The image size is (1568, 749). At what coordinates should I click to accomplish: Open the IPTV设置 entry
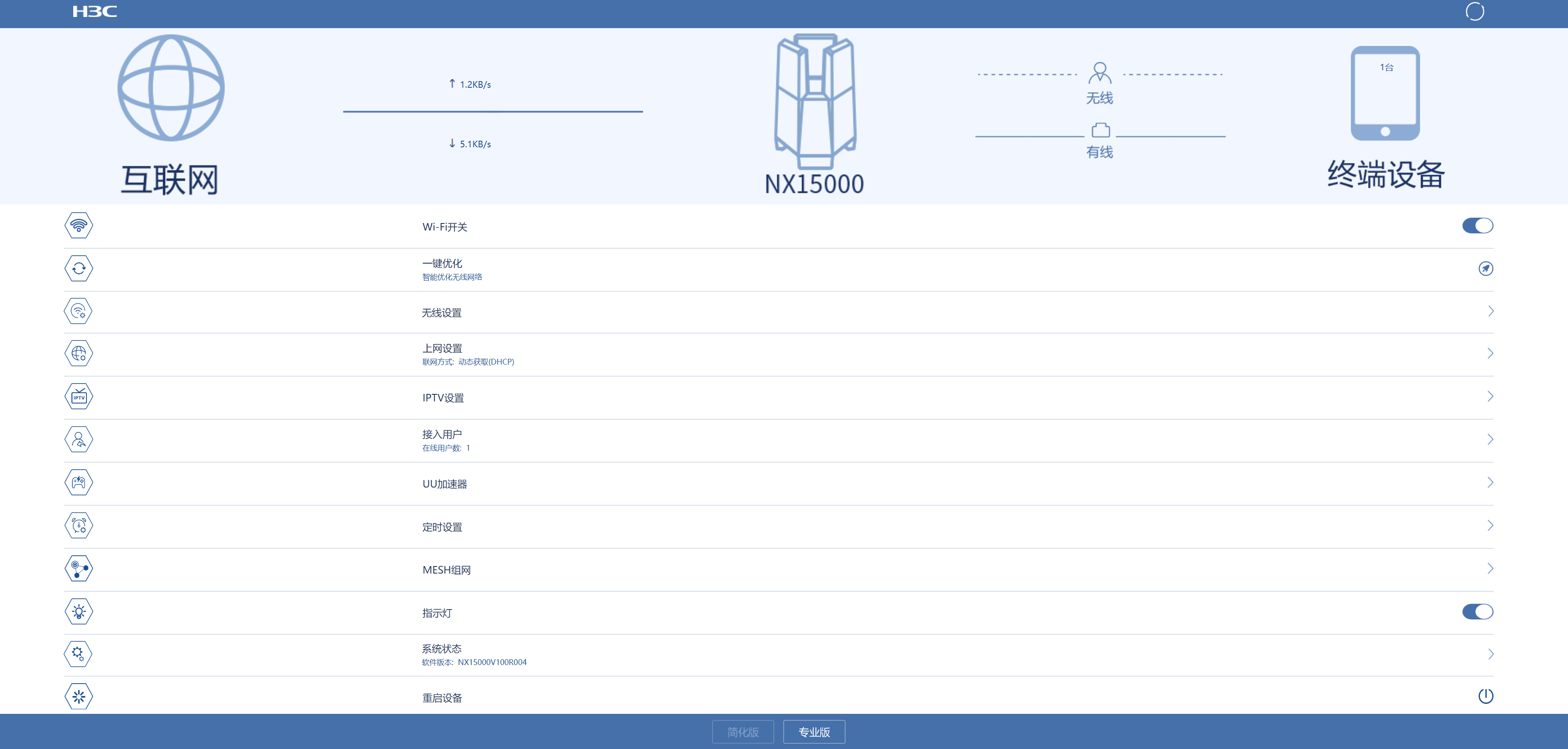[x=443, y=398]
